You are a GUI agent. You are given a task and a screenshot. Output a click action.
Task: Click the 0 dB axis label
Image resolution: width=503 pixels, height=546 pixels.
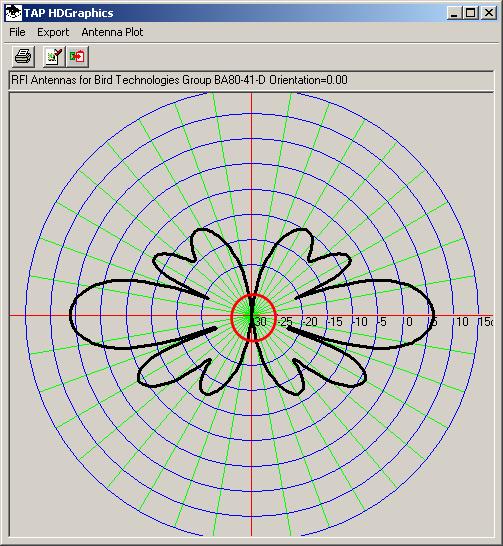[409, 322]
